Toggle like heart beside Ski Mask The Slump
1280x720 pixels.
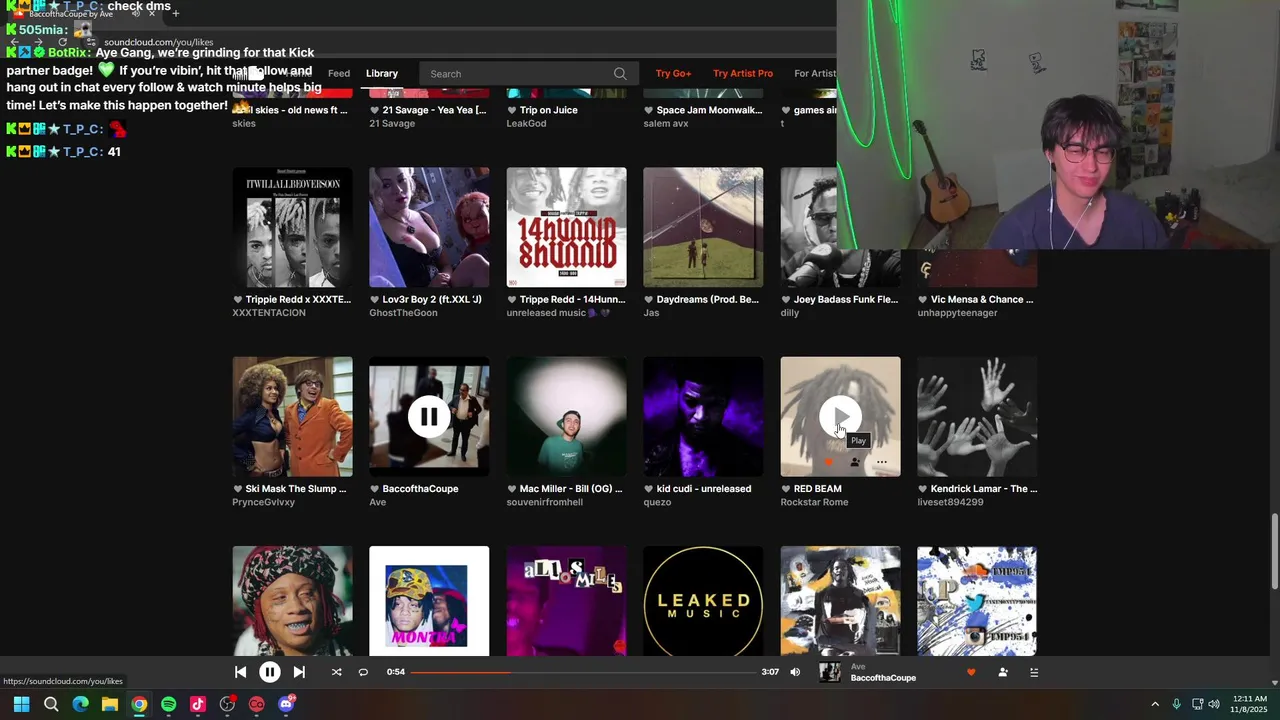tap(237, 489)
